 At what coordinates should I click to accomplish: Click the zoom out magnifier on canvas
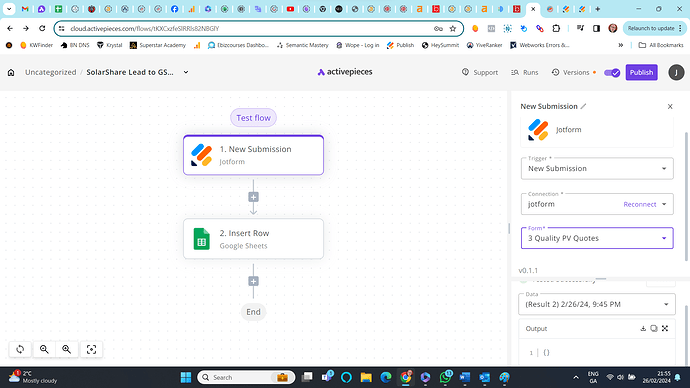44,349
